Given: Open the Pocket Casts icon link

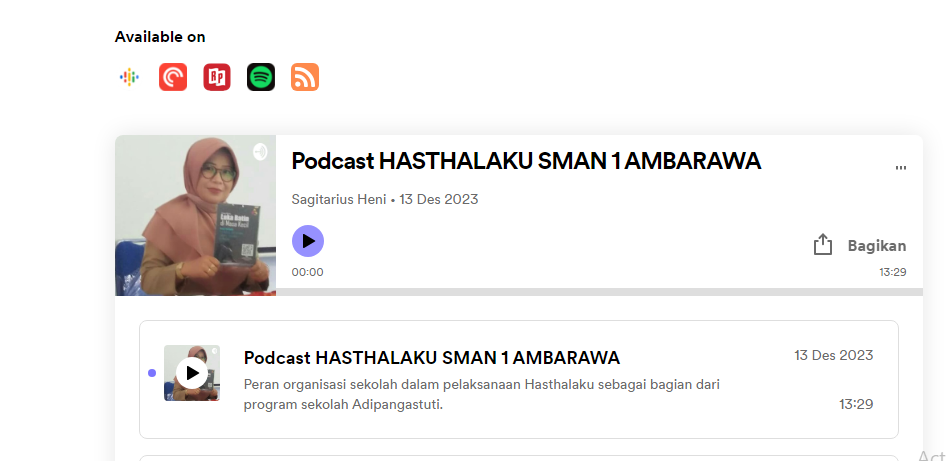Looking at the screenshot, I should tap(173, 77).
